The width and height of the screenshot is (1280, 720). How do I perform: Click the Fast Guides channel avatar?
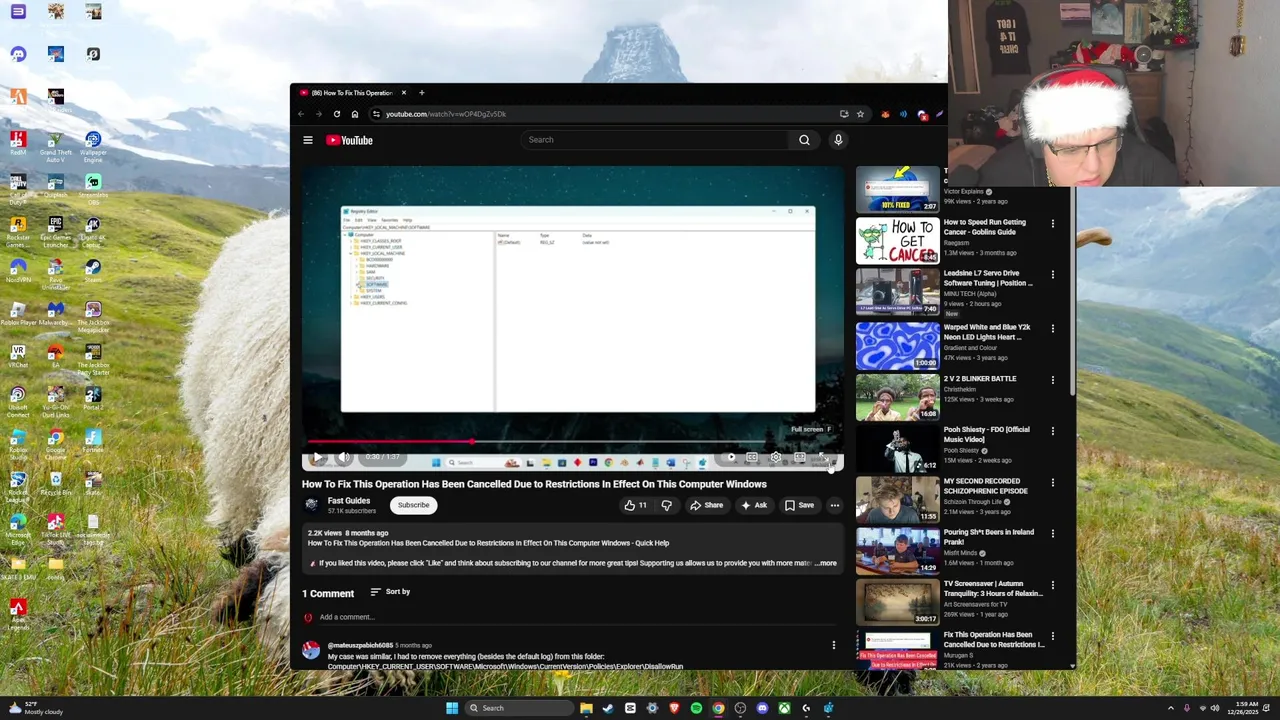click(311, 505)
